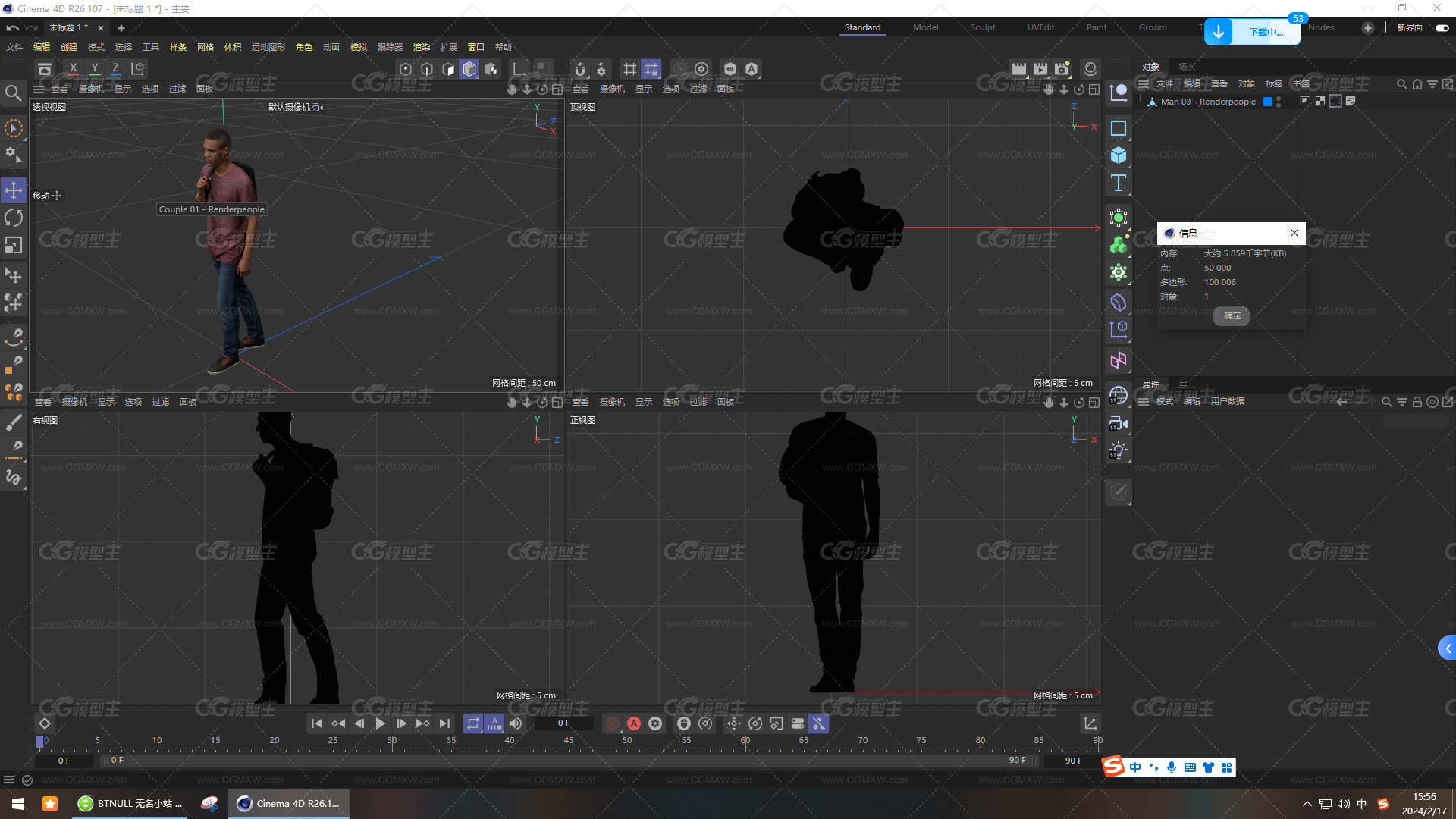1456x819 pixels.
Task: Click 确定 OK in the info dialog
Action: tap(1232, 315)
